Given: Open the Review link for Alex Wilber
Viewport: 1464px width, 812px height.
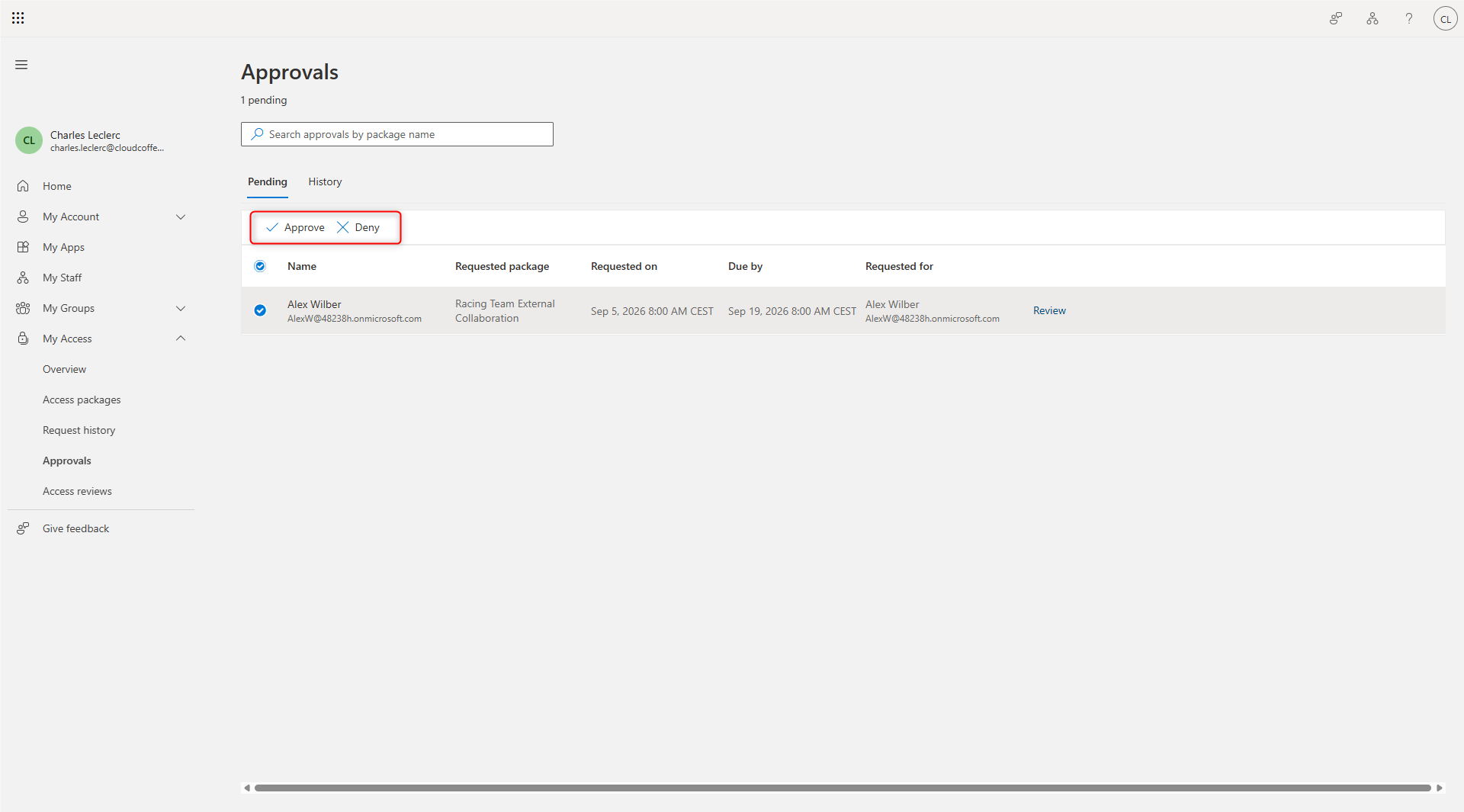Looking at the screenshot, I should [x=1049, y=310].
